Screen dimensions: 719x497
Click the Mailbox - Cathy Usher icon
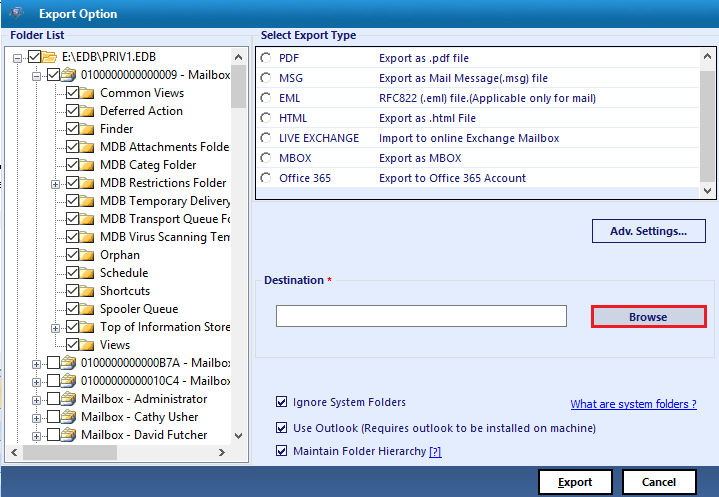68,417
